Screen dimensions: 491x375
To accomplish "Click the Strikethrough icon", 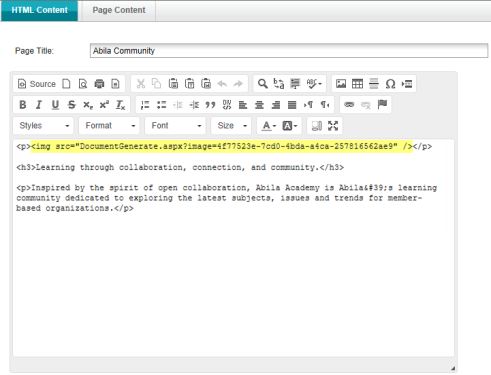I will pos(71,105).
